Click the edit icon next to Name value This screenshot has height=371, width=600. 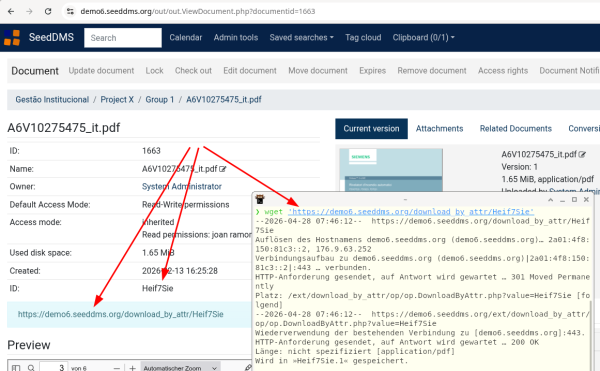point(223,169)
